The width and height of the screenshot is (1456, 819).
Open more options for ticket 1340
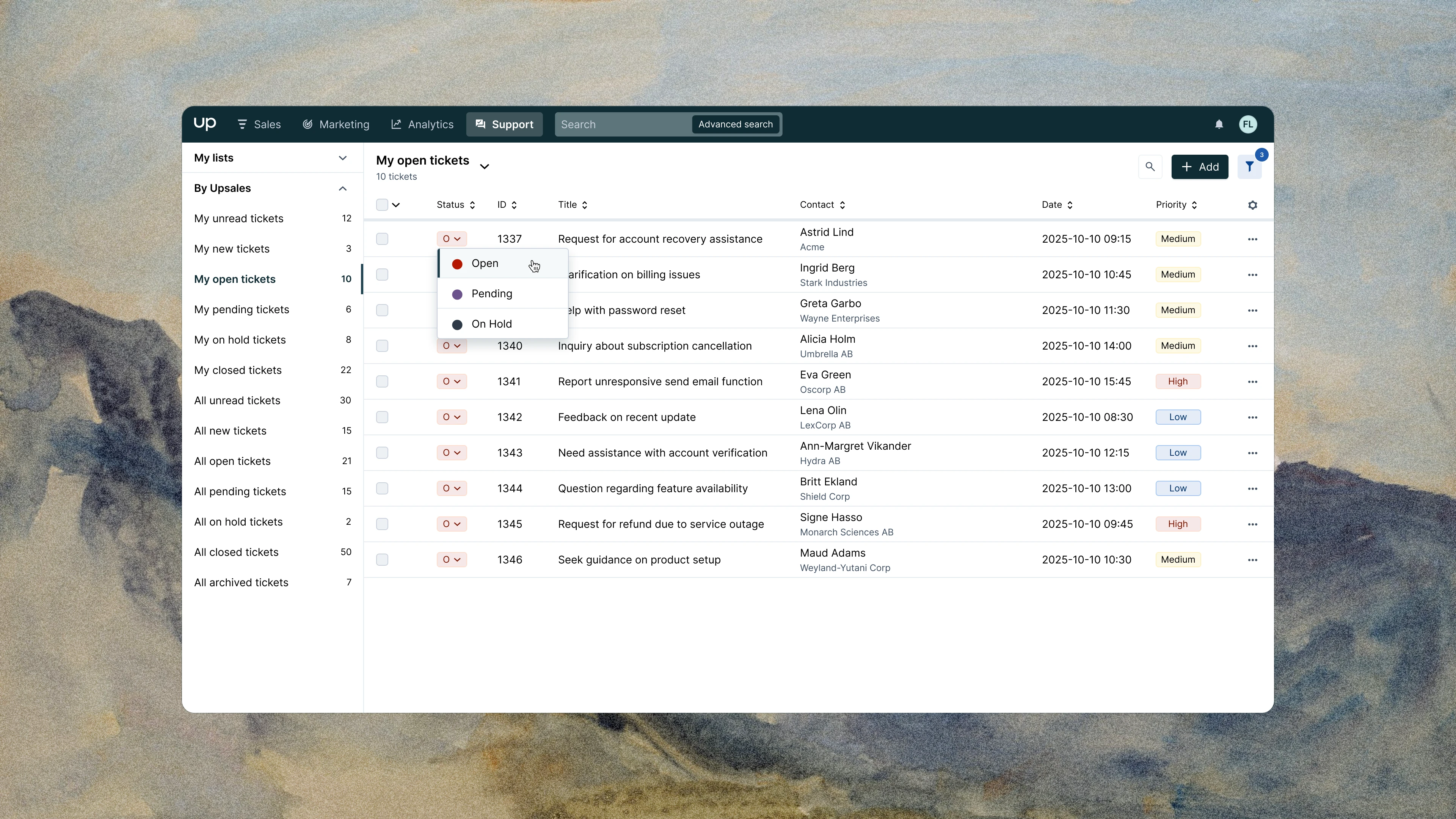pos(1252,346)
